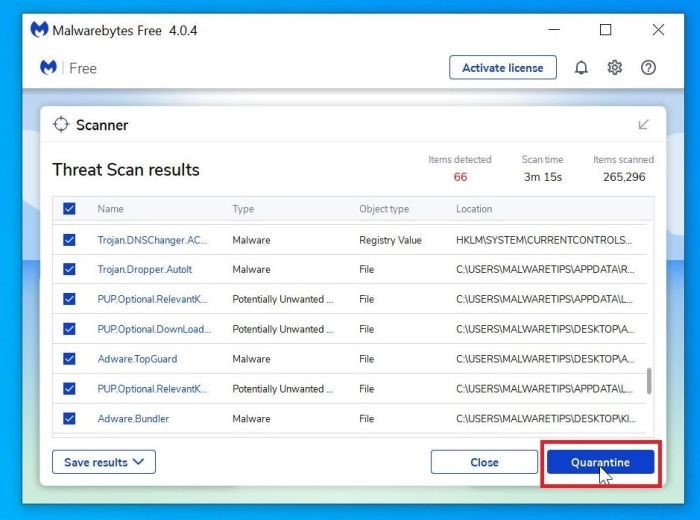Select the Trojan.Dropper.AutoIt threat name
The height and width of the screenshot is (520, 700).
pos(145,270)
